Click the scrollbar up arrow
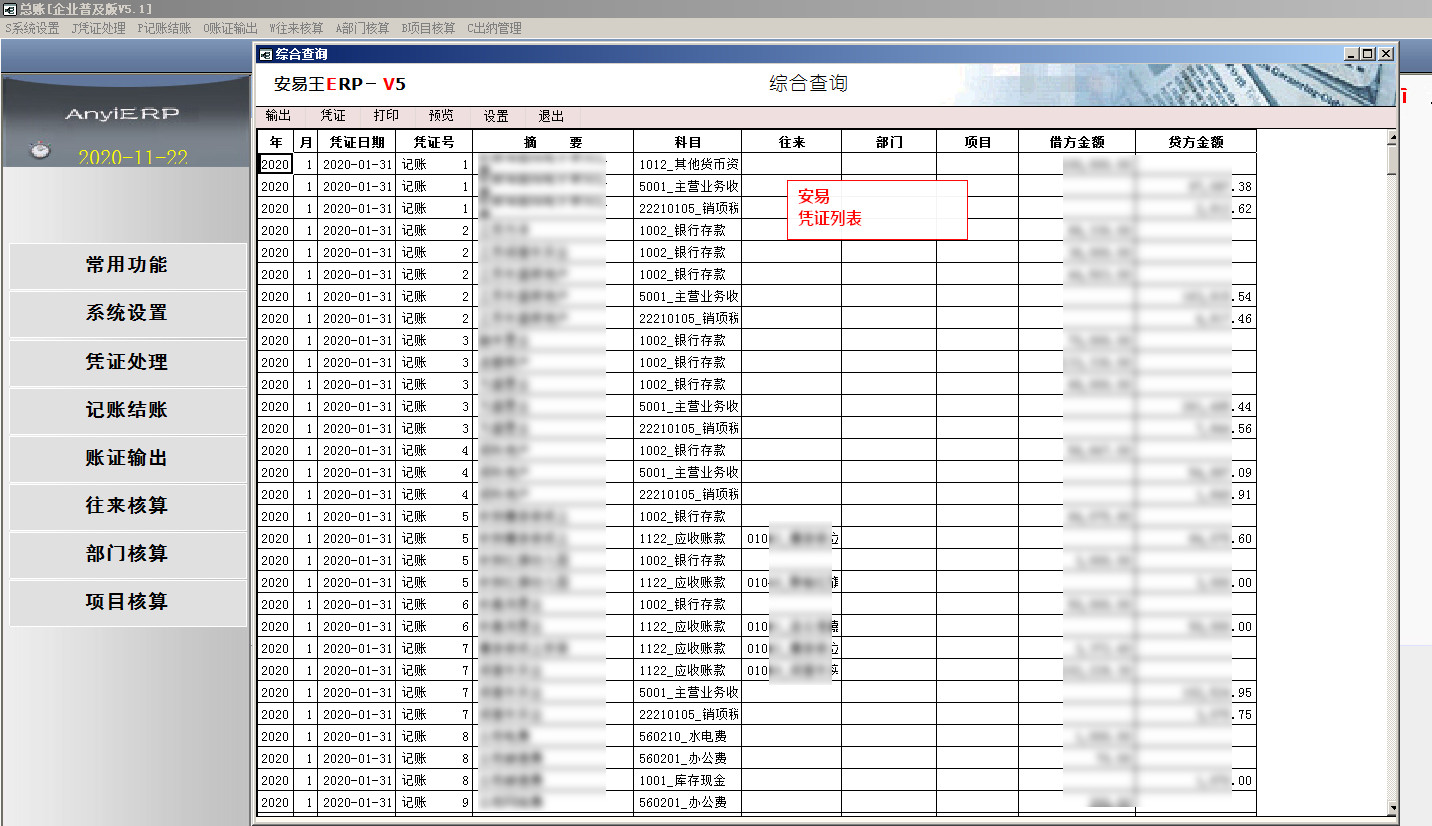 (x=1391, y=136)
